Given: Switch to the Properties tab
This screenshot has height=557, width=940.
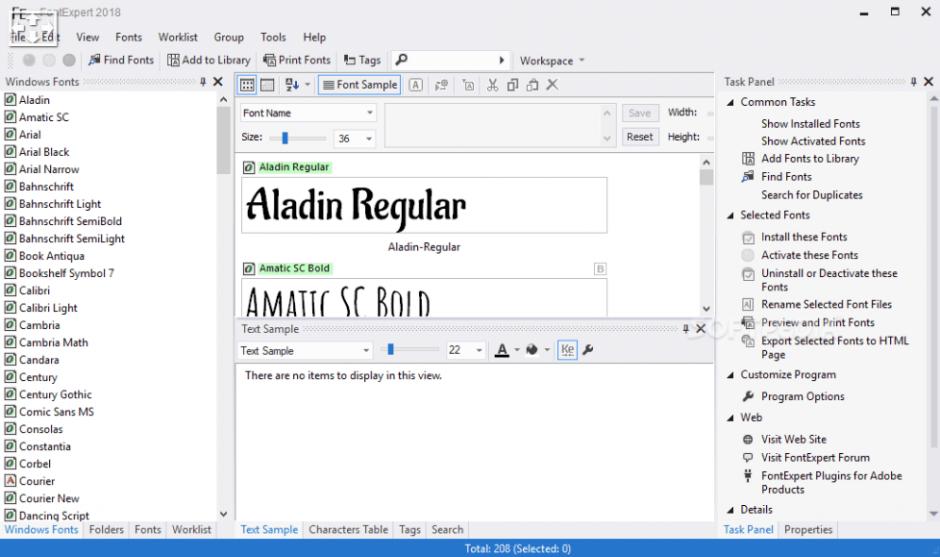Looking at the screenshot, I should [x=808, y=529].
